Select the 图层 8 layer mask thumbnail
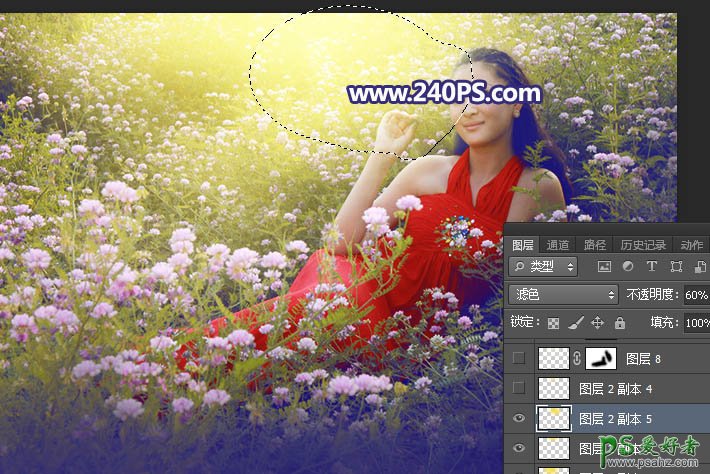Viewport: 710px width, 474px height. [x=600, y=357]
